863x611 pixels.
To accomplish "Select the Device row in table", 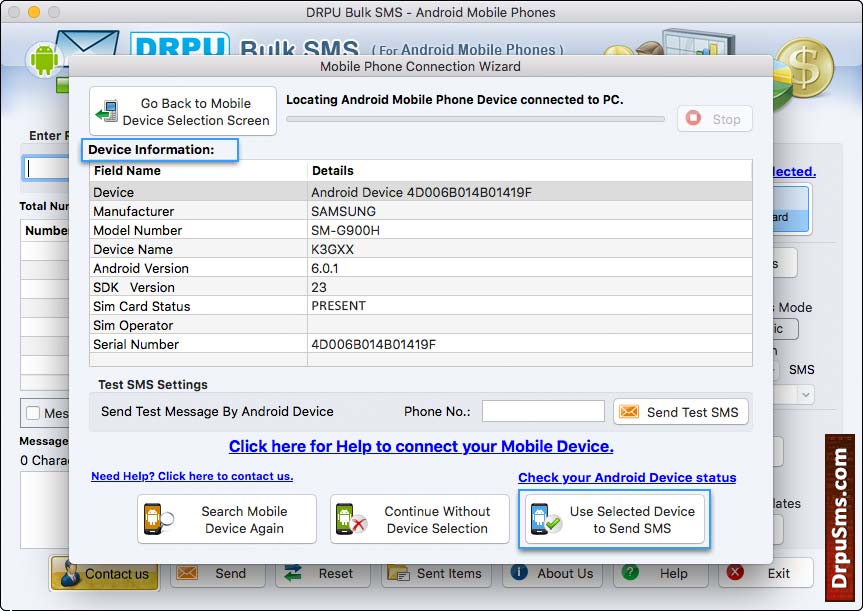I will coord(420,192).
